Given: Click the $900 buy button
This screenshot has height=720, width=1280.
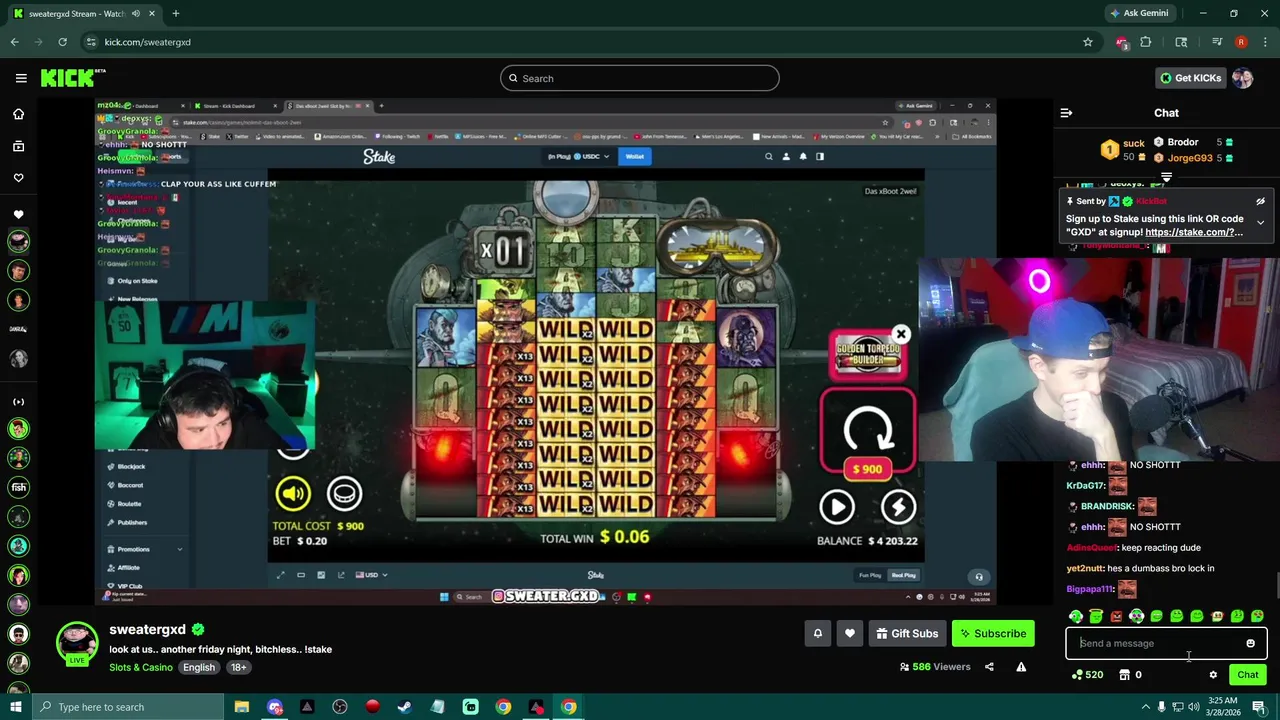Looking at the screenshot, I should pyautogui.click(x=867, y=469).
